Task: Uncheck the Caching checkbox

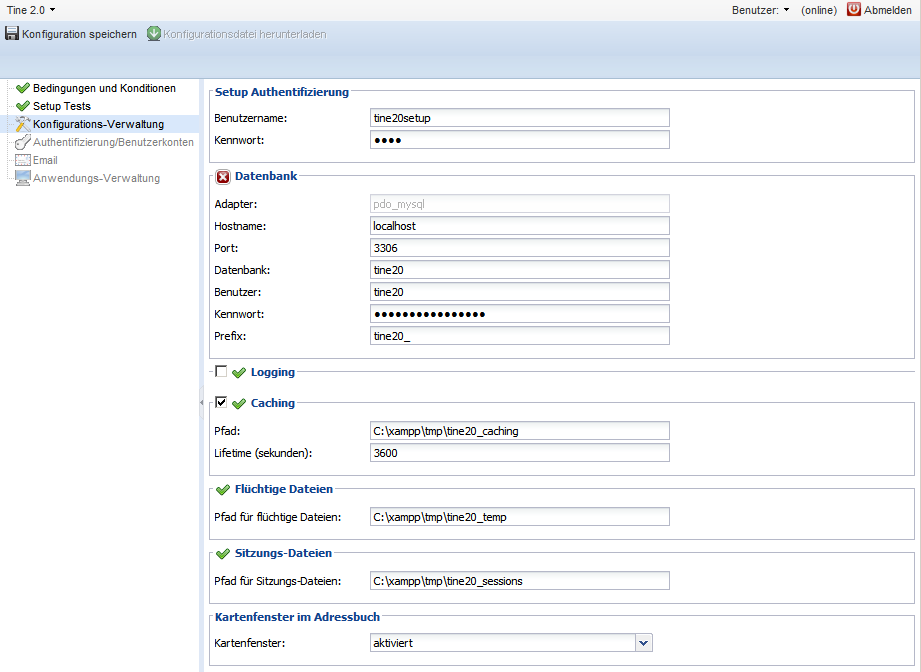Action: pyautogui.click(x=221, y=402)
